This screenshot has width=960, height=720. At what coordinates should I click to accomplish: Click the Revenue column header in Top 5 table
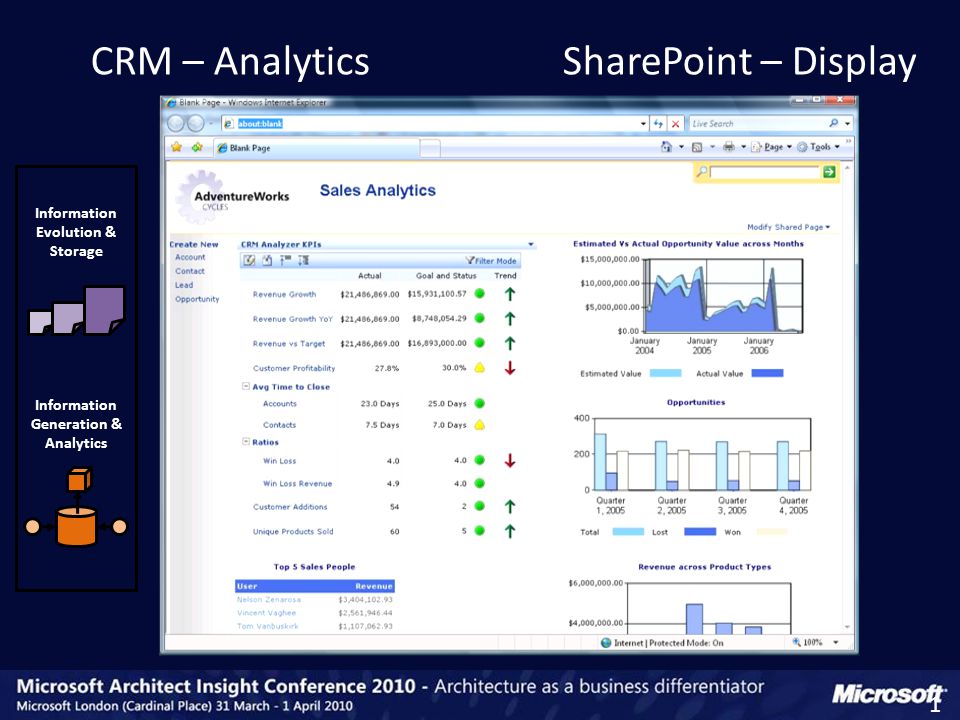click(x=373, y=586)
